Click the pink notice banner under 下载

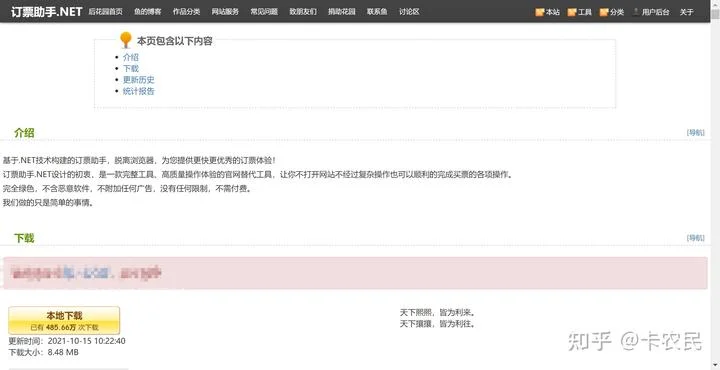point(355,273)
